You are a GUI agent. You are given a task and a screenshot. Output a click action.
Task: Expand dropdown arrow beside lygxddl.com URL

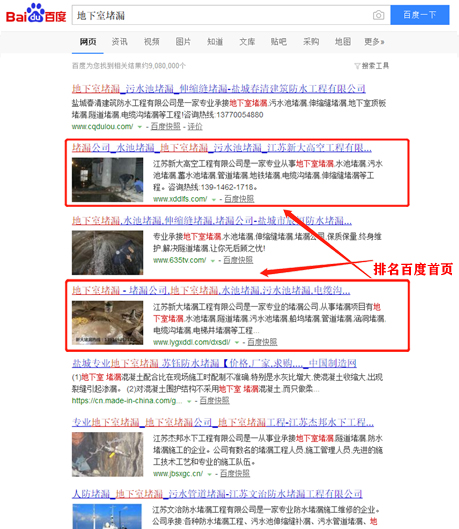coord(237,343)
